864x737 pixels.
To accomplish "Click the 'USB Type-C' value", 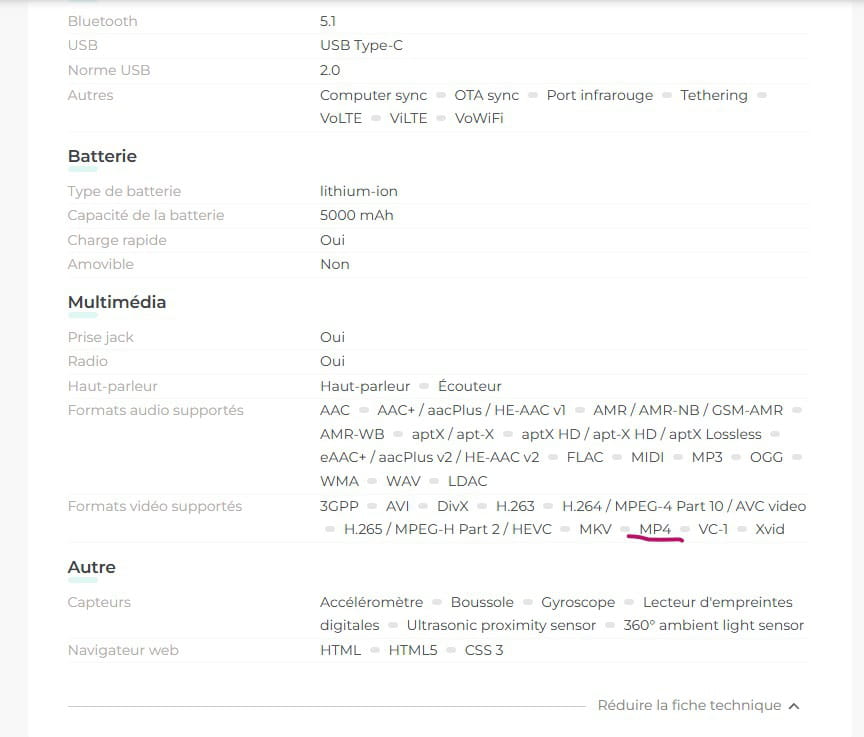I will point(361,45).
